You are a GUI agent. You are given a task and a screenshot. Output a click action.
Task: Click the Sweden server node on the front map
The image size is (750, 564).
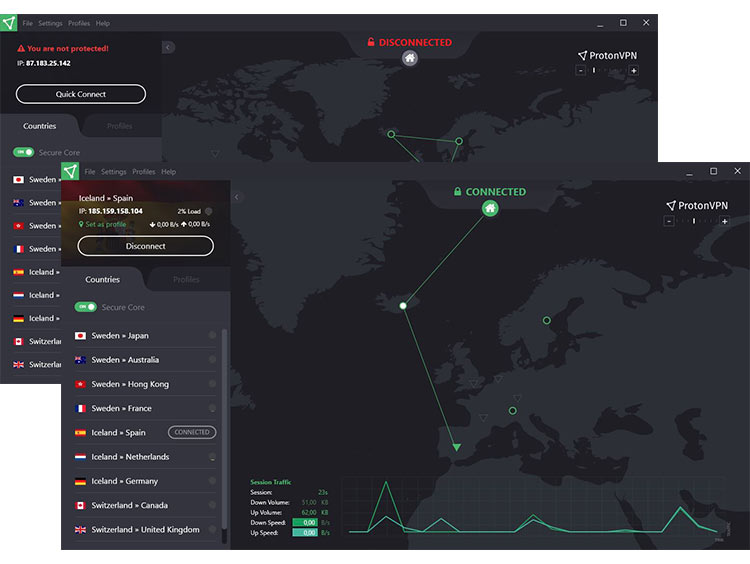[x=547, y=321]
